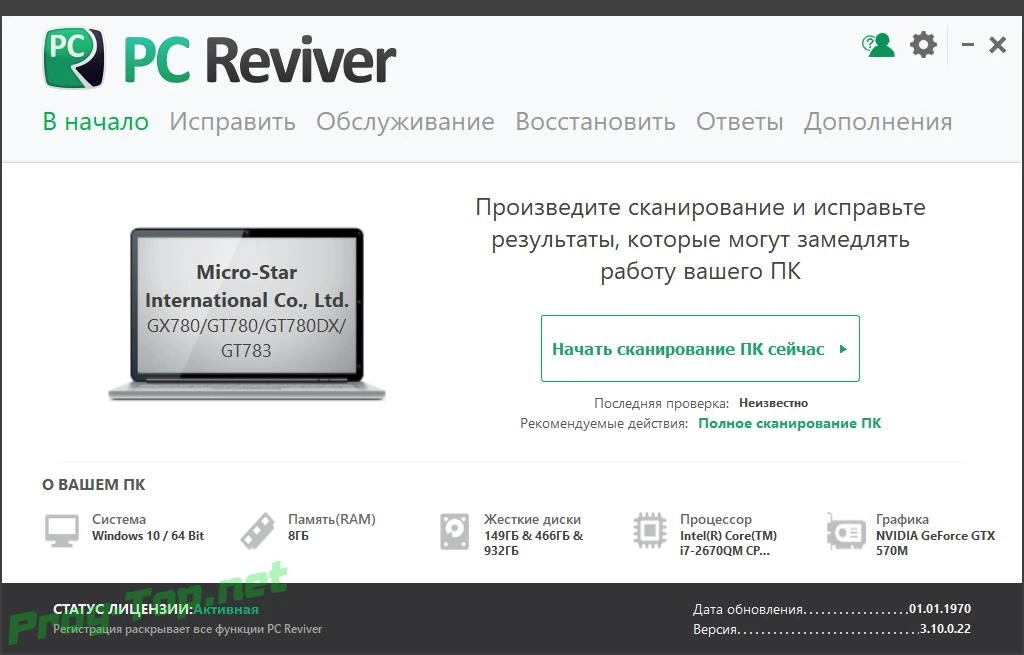Screen dimensions: 1024x655
Task: Click the 8ГБ memory value
Action: (298, 535)
